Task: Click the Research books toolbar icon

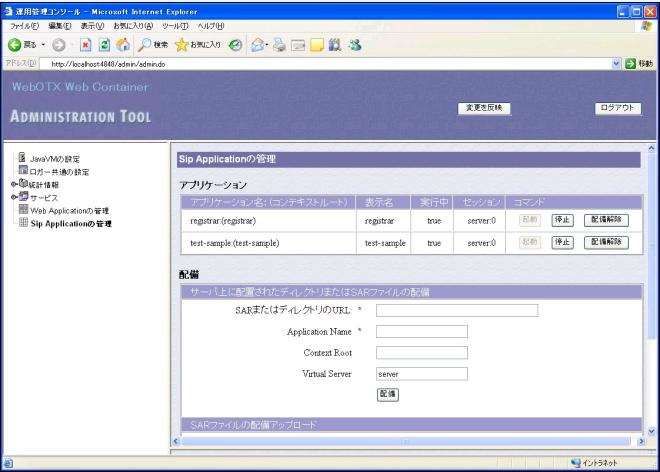Action: pyautogui.click(x=335, y=45)
